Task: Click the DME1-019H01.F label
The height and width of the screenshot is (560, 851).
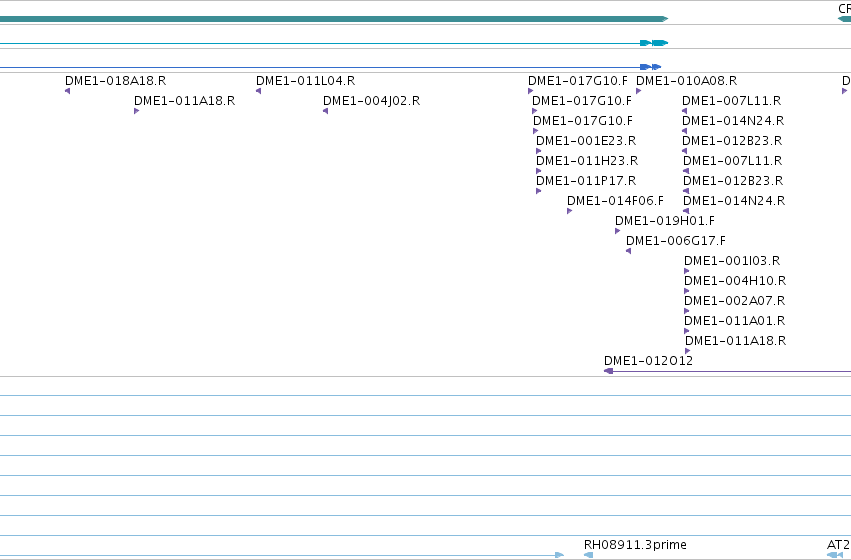Action: [x=665, y=221]
